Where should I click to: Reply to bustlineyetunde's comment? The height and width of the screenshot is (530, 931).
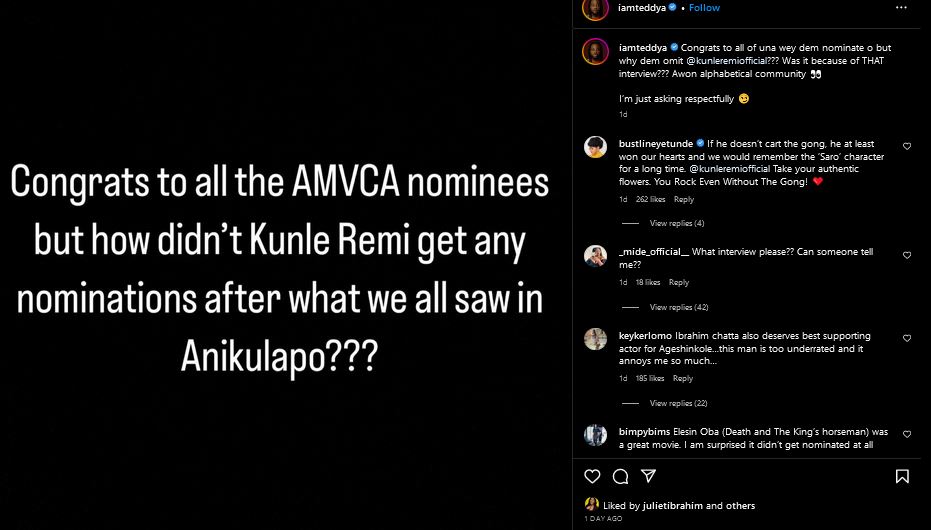(x=683, y=200)
